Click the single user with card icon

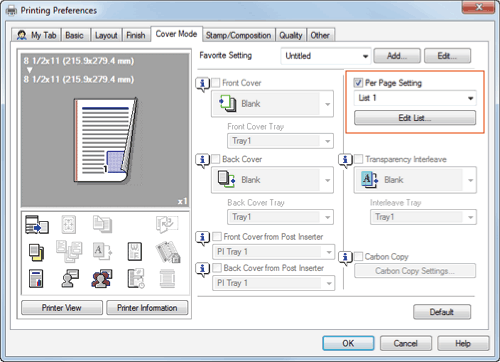click(x=70, y=279)
